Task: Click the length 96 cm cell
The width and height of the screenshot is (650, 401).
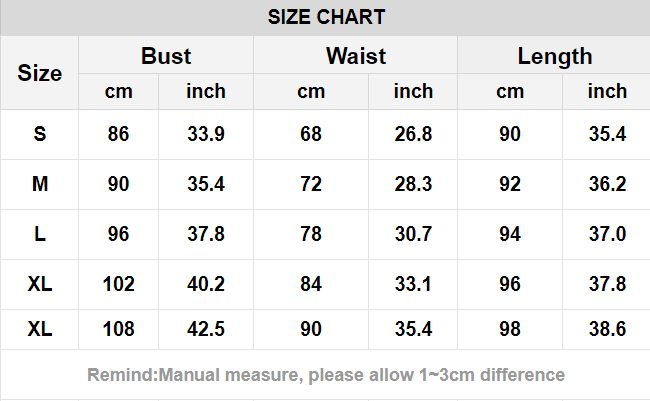Action: (x=509, y=284)
